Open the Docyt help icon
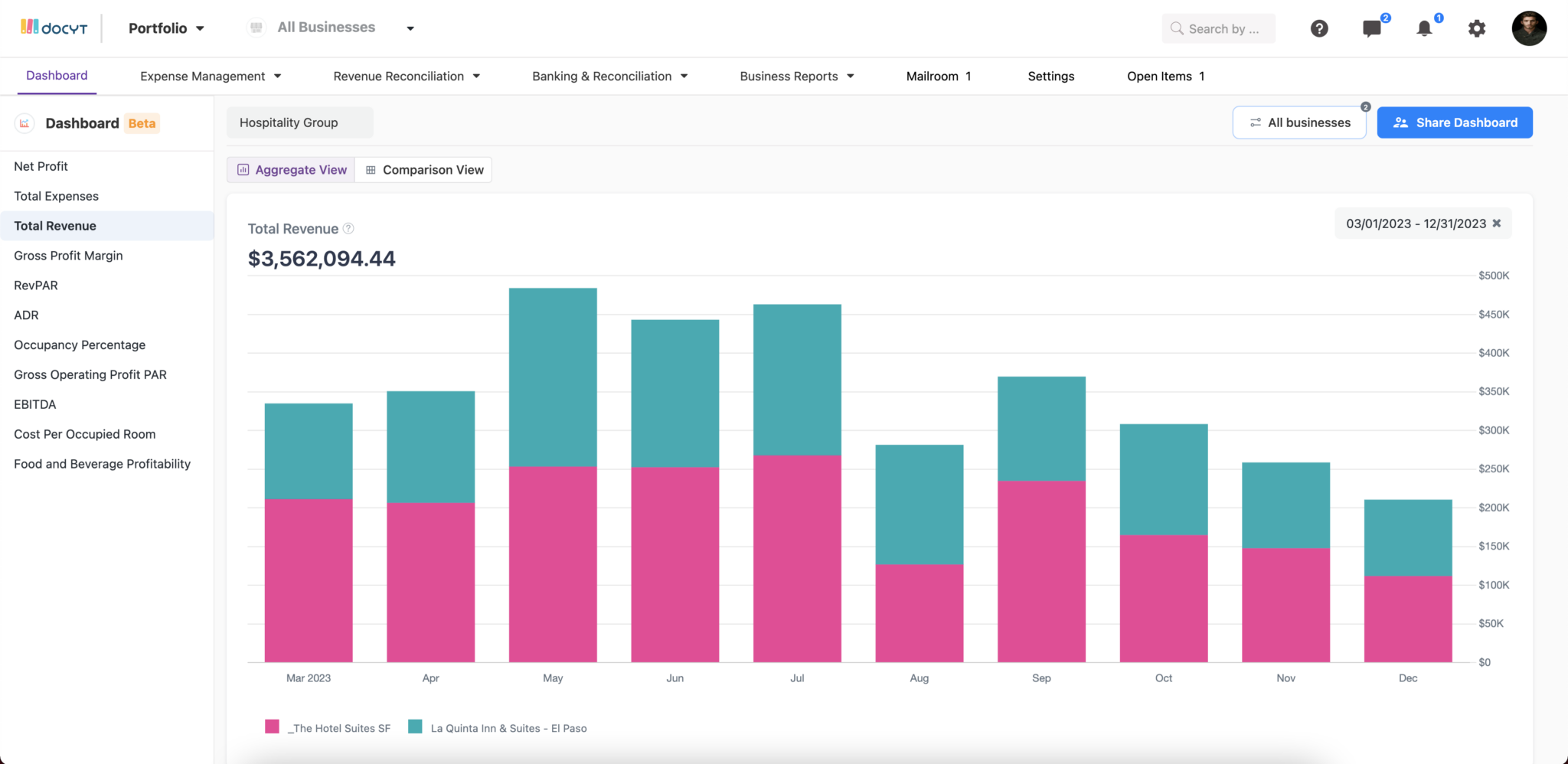 [1319, 28]
